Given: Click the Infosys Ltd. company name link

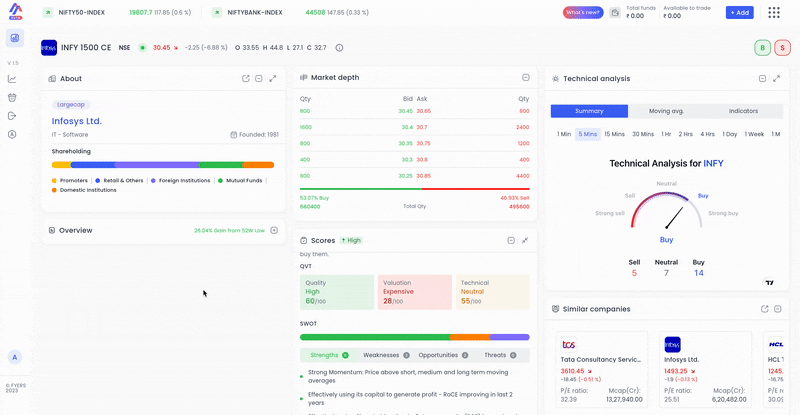Looking at the screenshot, I should [x=77, y=121].
